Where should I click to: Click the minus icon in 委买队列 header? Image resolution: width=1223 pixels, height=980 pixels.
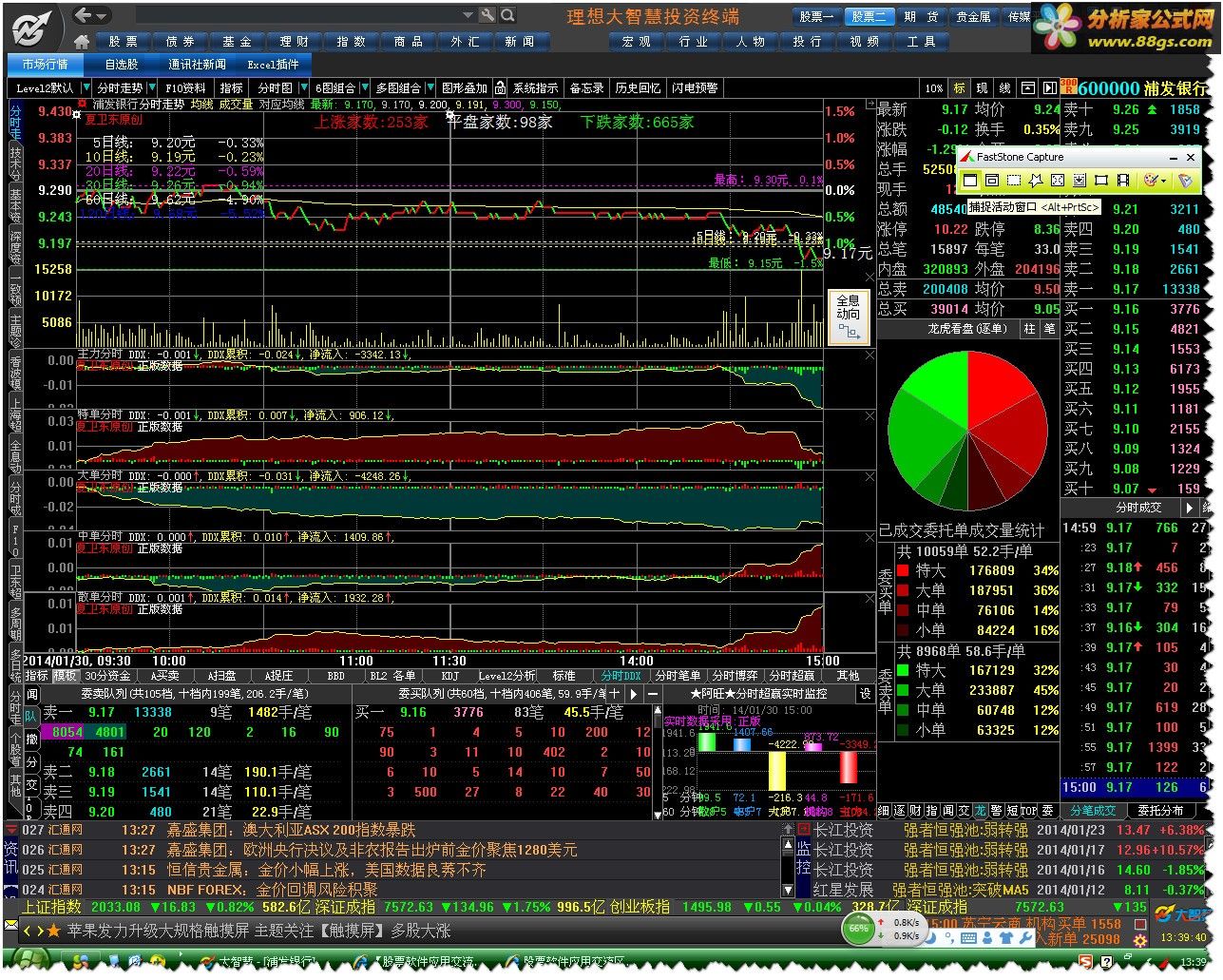653,694
